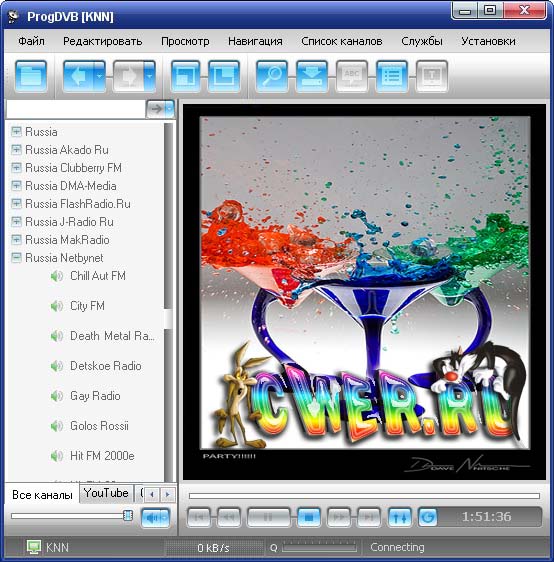Open dropdown beside previous channel arrow
The width and height of the screenshot is (554, 562).
[100, 76]
